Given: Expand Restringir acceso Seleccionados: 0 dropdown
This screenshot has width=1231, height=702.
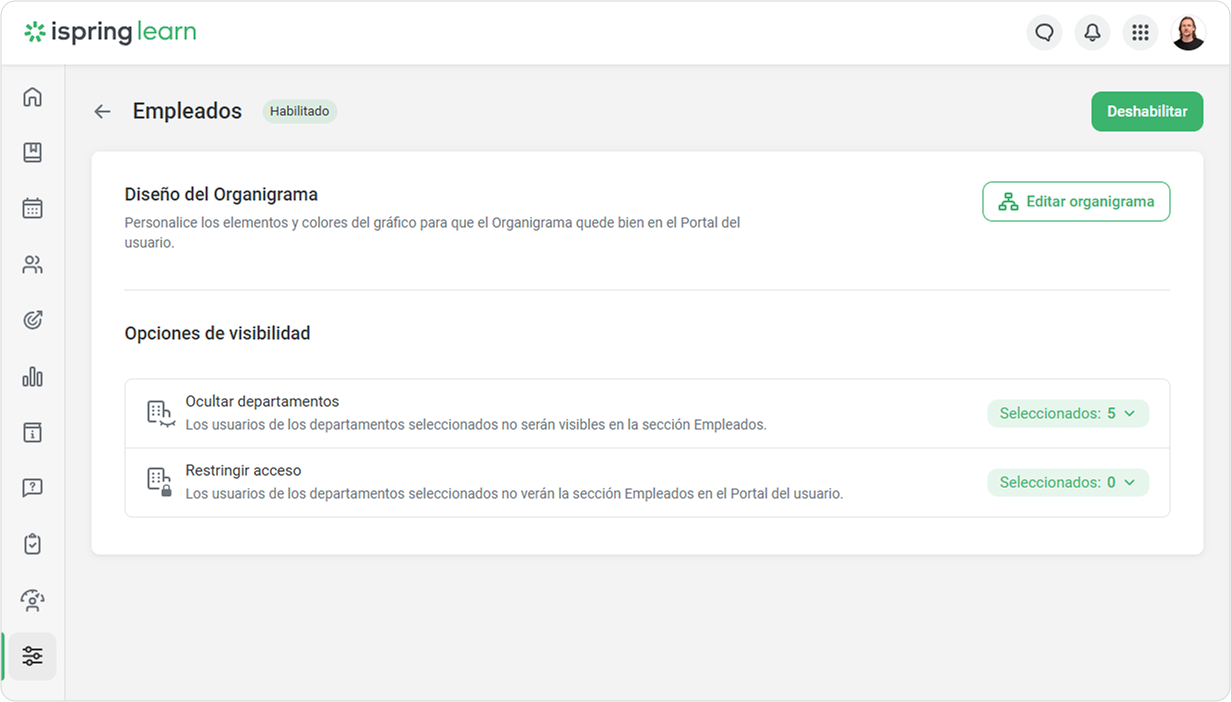Looking at the screenshot, I should pyautogui.click(x=1067, y=483).
